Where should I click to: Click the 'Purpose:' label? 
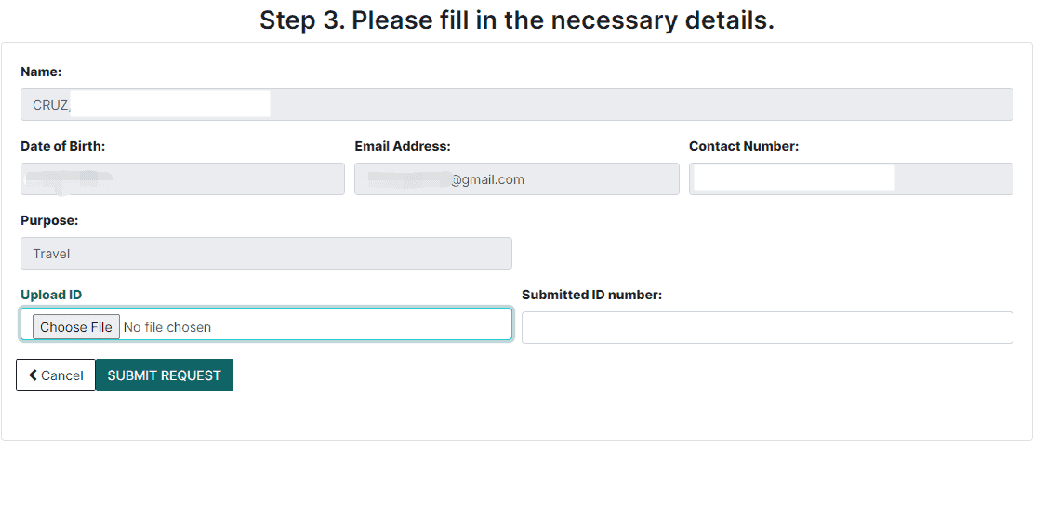click(49, 220)
